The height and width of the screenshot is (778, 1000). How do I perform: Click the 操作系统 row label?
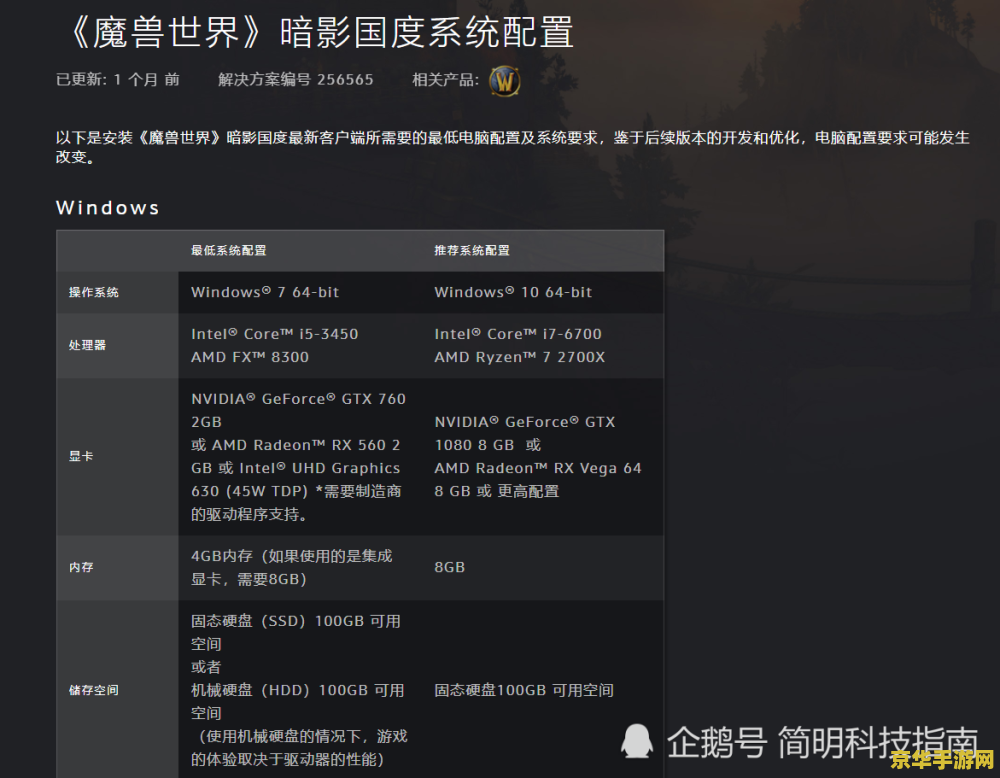click(94, 293)
